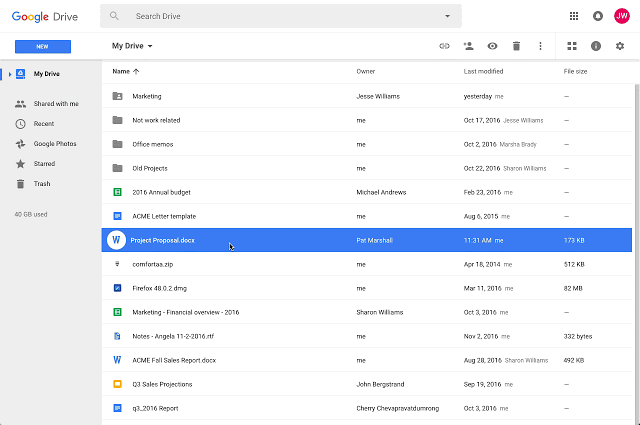This screenshot has height=425, width=640.
Task: Click the Search Drive field
Action: pyautogui.click(x=280, y=17)
